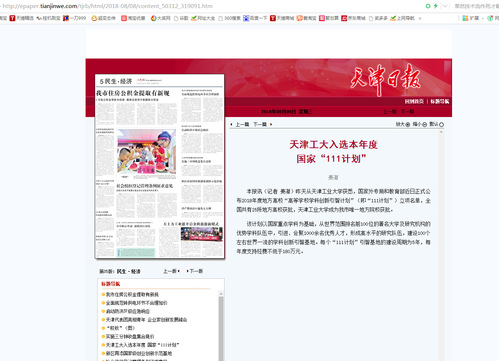This screenshot has height=361, width=499.
Task: Open the 百度一下 bookmark icon
Action: tap(246, 18)
